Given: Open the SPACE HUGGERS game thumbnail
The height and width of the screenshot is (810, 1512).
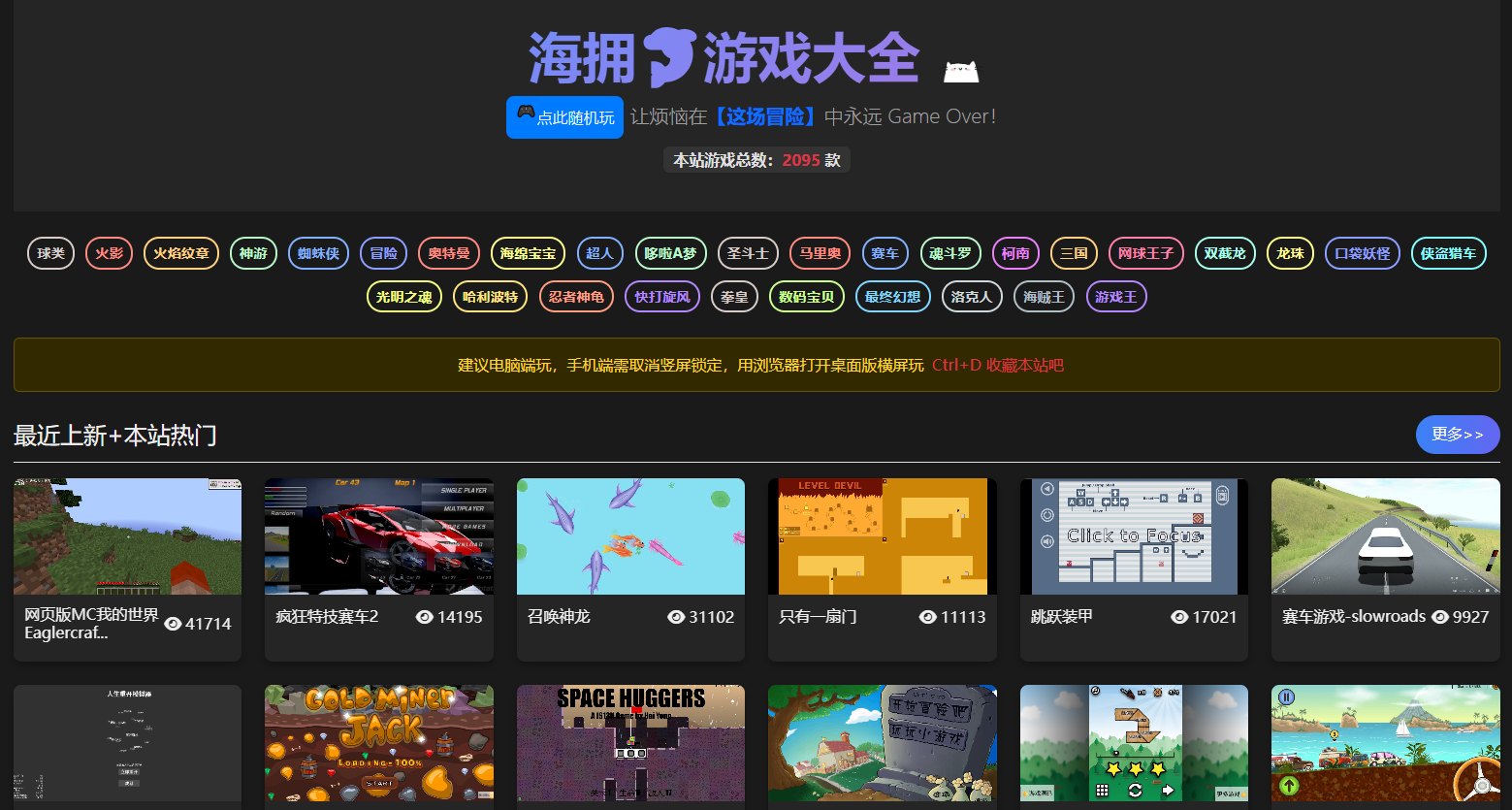Looking at the screenshot, I should point(630,744).
